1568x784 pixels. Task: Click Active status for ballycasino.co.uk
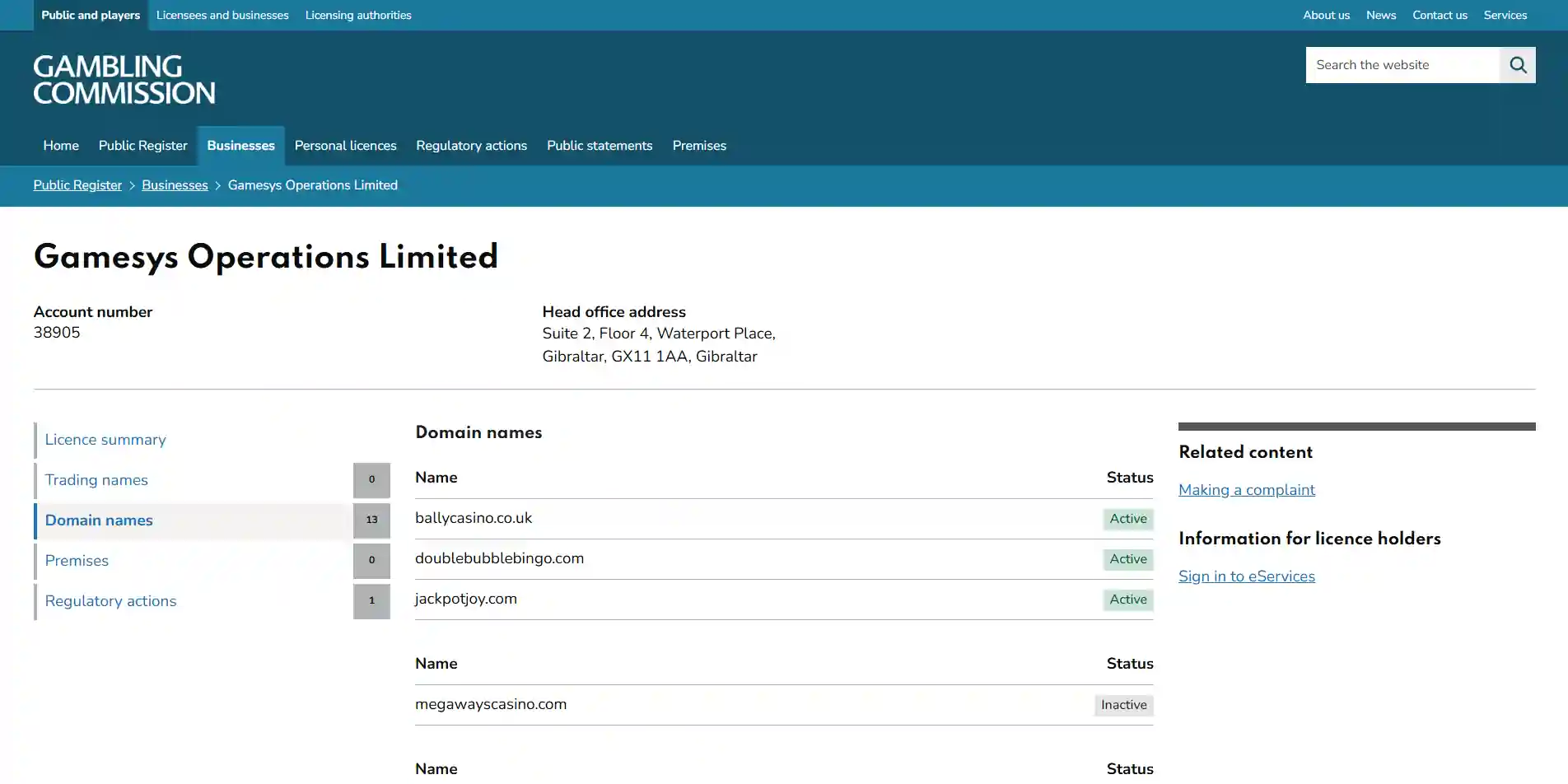1128,519
